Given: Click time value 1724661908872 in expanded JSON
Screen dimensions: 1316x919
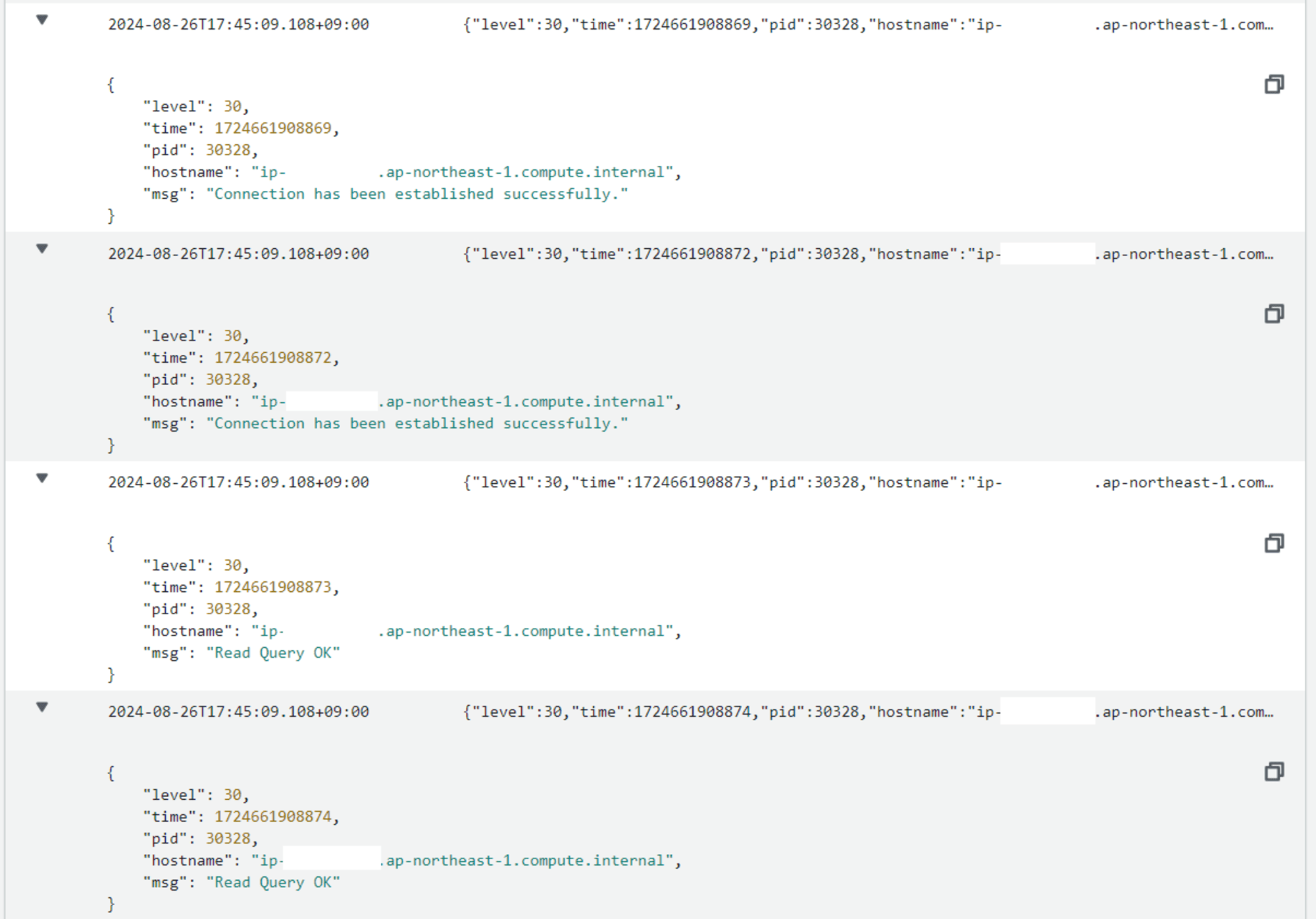Looking at the screenshot, I should pyautogui.click(x=272, y=357).
